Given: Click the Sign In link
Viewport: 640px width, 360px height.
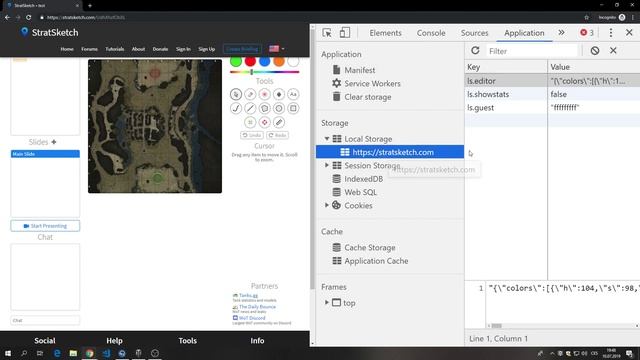Looking at the screenshot, I should coord(183,49).
